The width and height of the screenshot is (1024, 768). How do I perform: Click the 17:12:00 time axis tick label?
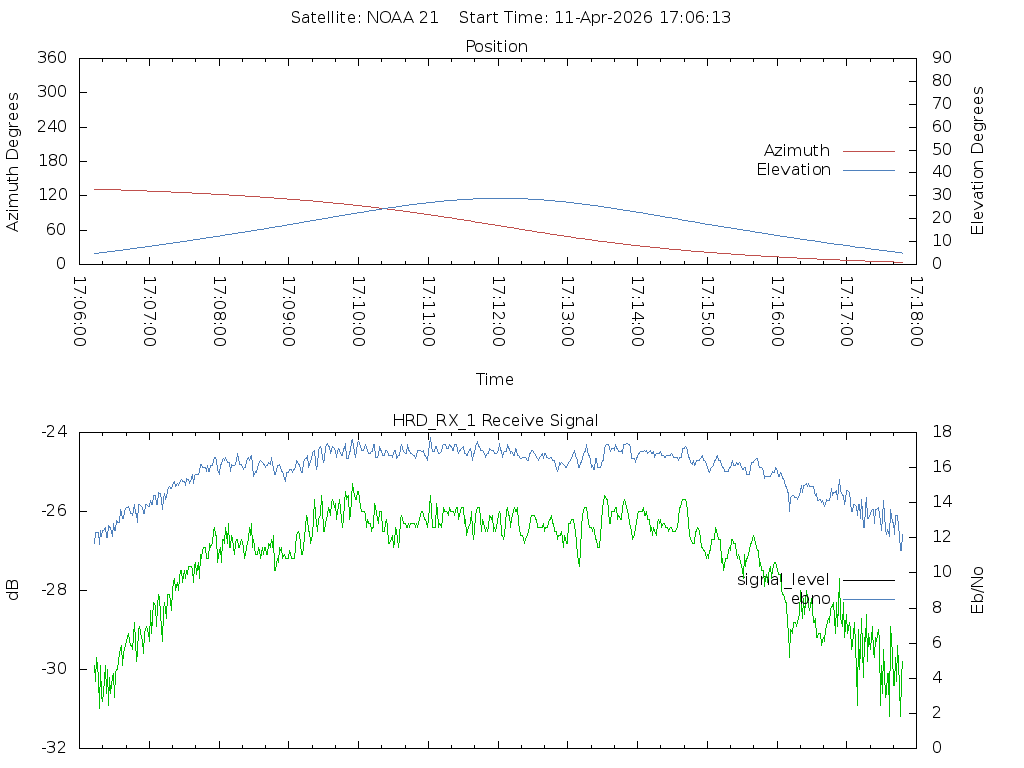click(498, 311)
